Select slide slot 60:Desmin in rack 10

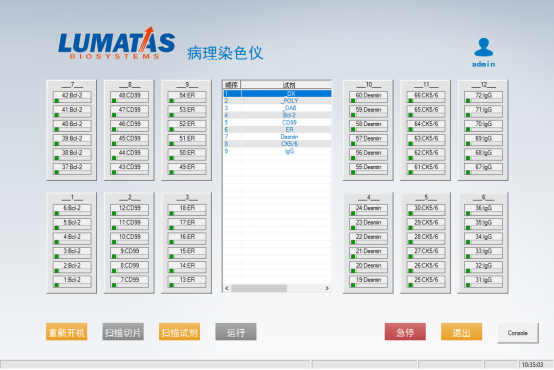368,96
